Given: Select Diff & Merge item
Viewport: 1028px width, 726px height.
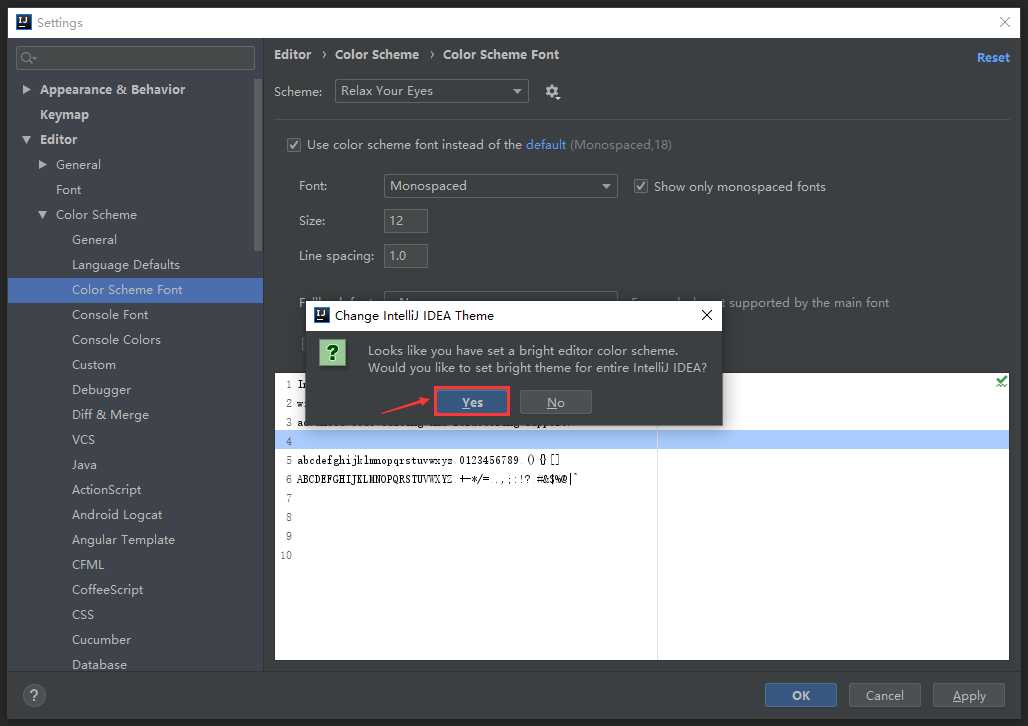Looking at the screenshot, I should coord(110,414).
